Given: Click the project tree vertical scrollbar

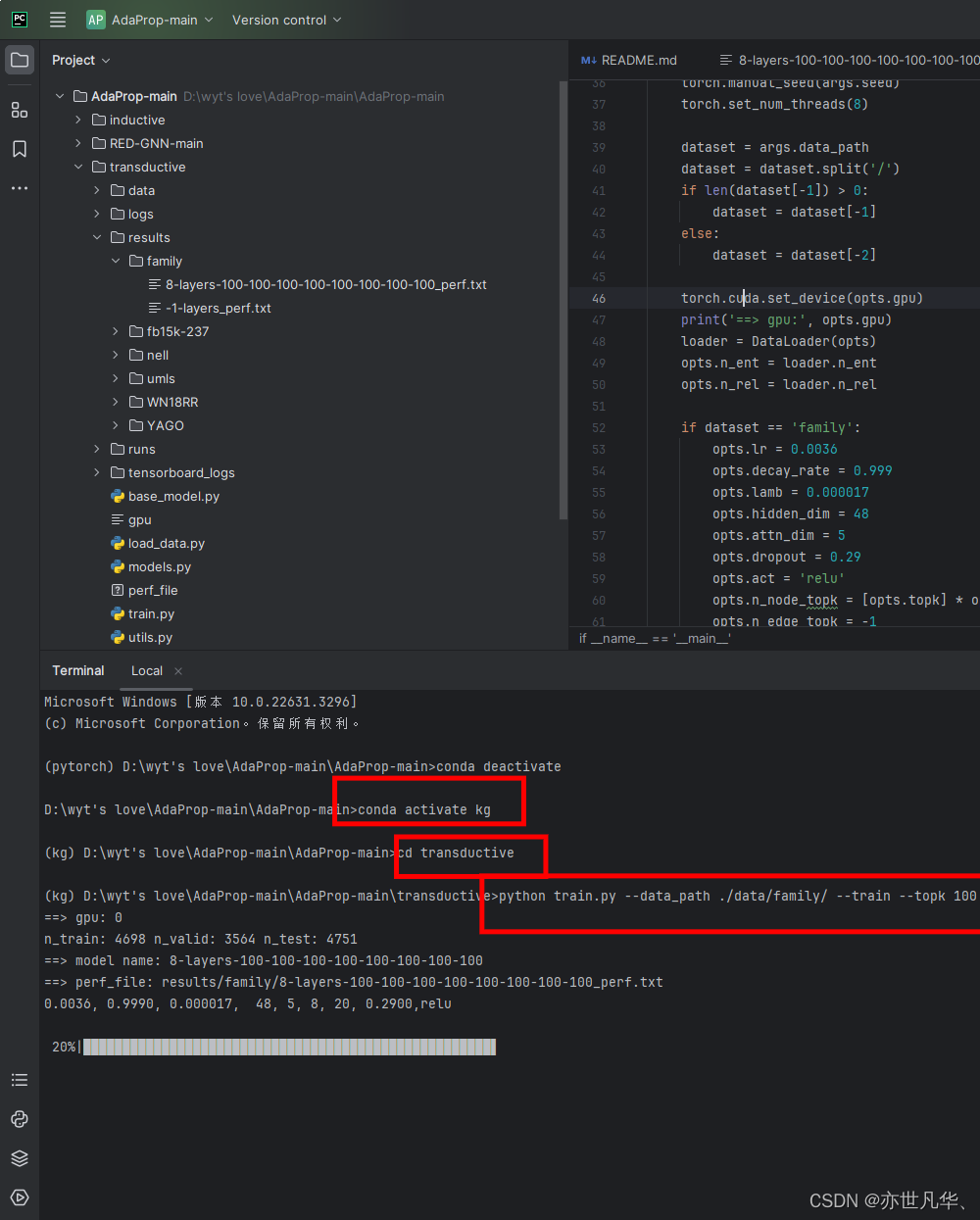Looking at the screenshot, I should (x=563, y=300).
